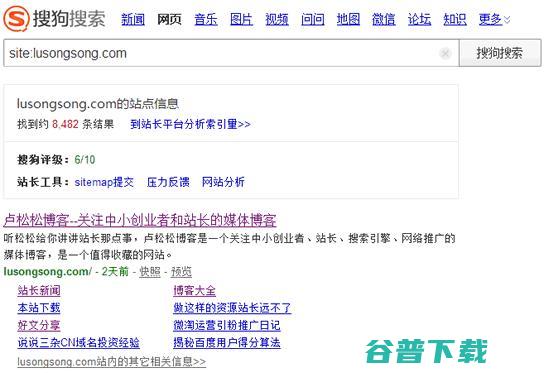Screen dimensions: 544x373
Task: Select the 网页 web tab
Action: (x=169, y=19)
